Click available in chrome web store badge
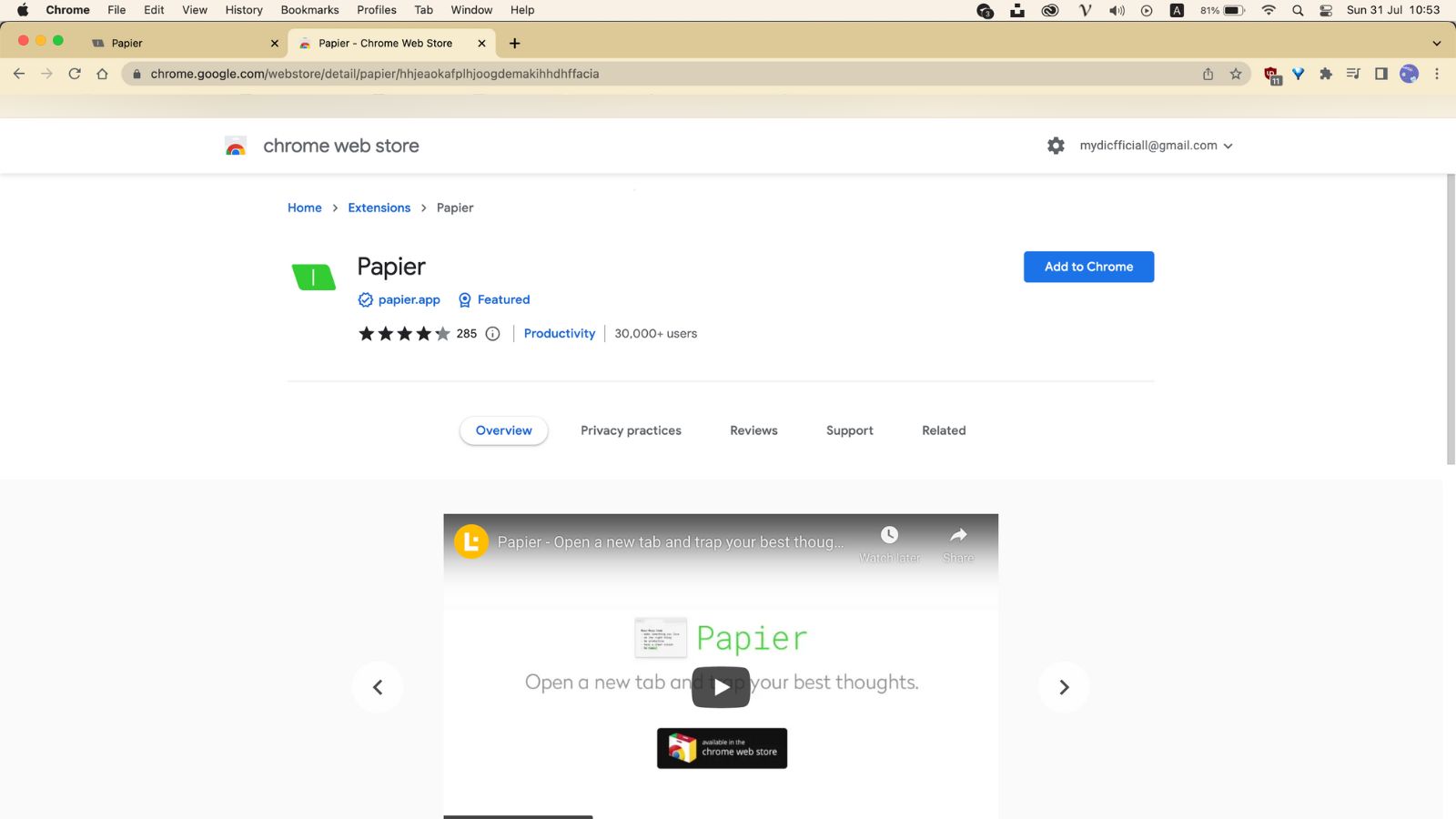Viewport: 1456px width, 819px height. tap(722, 748)
